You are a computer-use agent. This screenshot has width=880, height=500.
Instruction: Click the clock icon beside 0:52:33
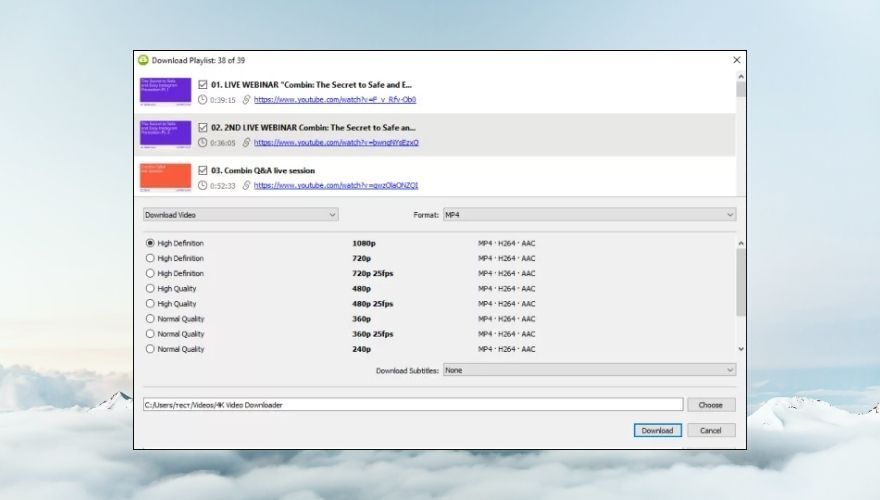[x=203, y=185]
